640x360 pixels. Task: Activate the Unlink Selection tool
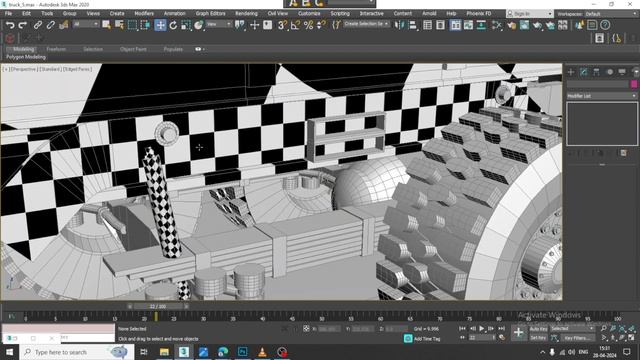[51, 25]
